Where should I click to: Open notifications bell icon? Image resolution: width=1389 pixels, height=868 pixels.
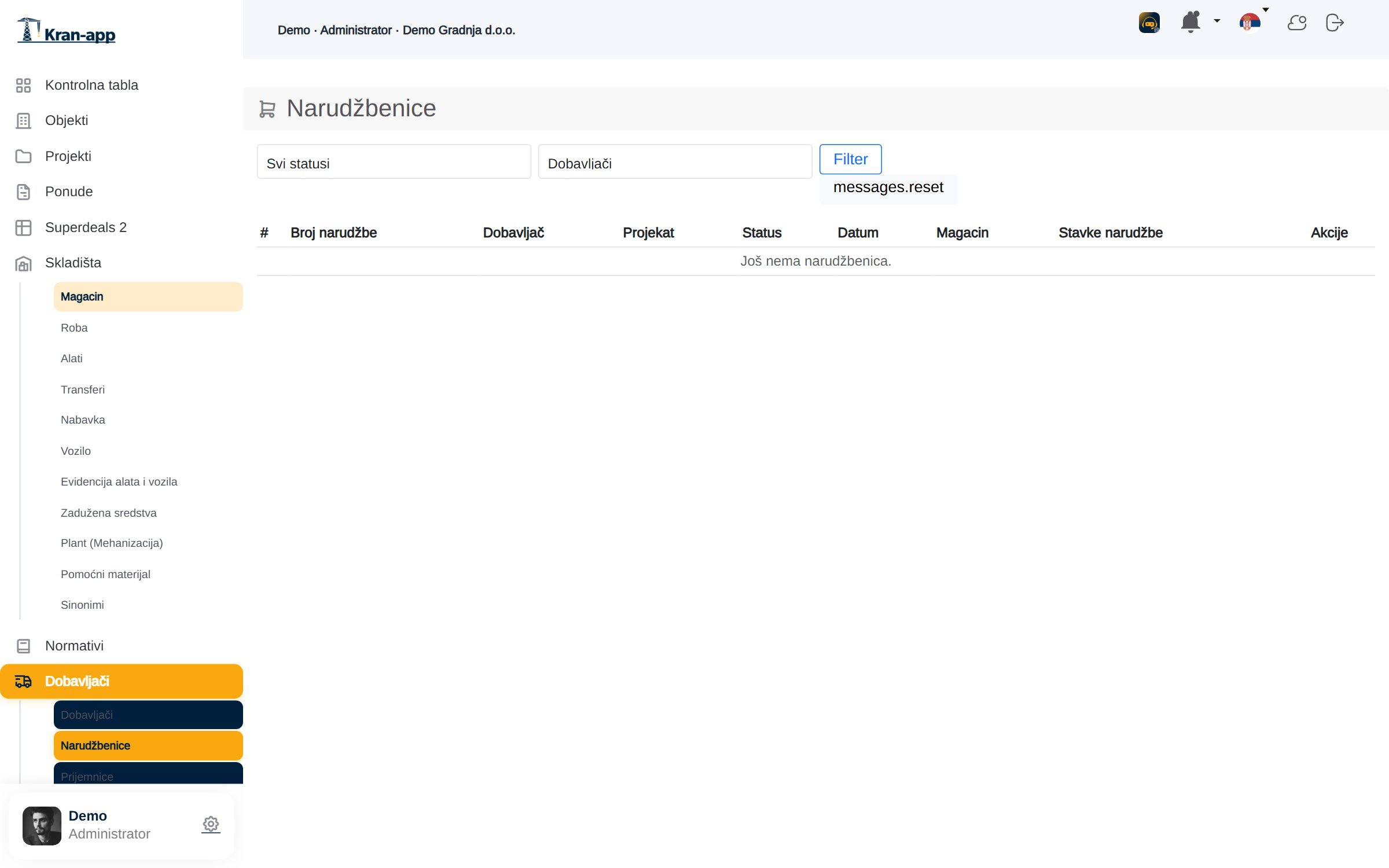(1190, 23)
